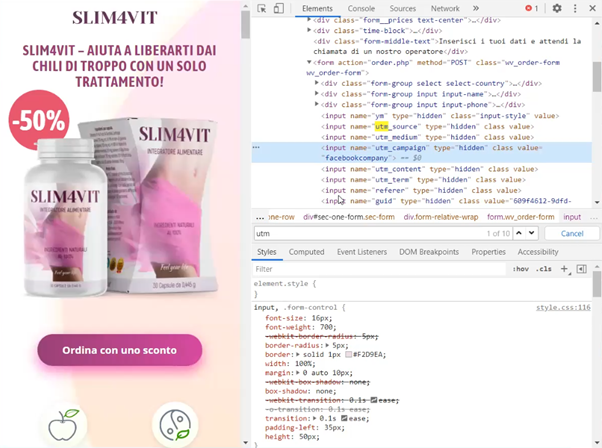Click the -50% discount badge
602x448 pixels.
[x=39, y=120]
